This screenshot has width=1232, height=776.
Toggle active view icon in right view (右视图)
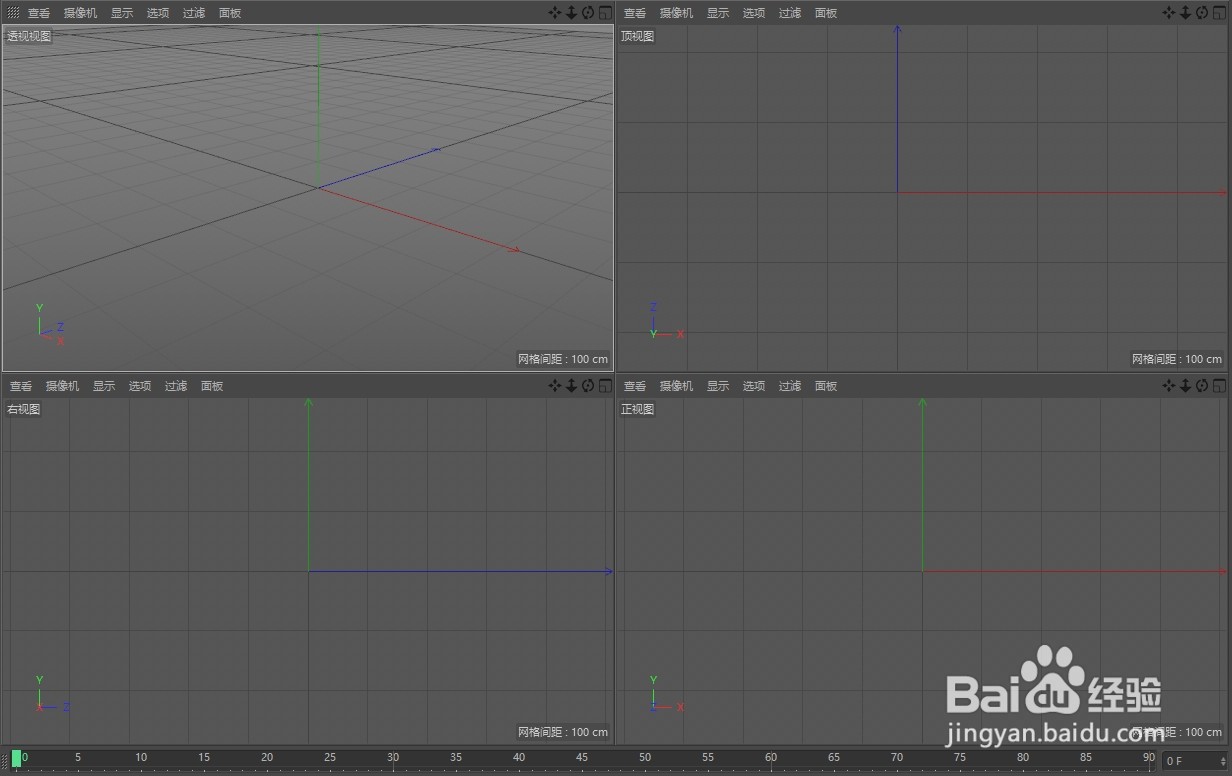(x=604, y=386)
